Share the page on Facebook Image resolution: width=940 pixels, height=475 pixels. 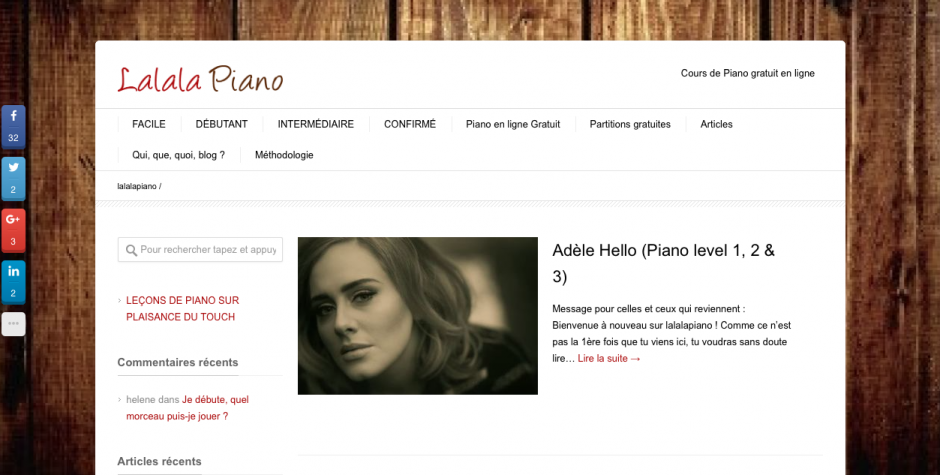click(13, 127)
